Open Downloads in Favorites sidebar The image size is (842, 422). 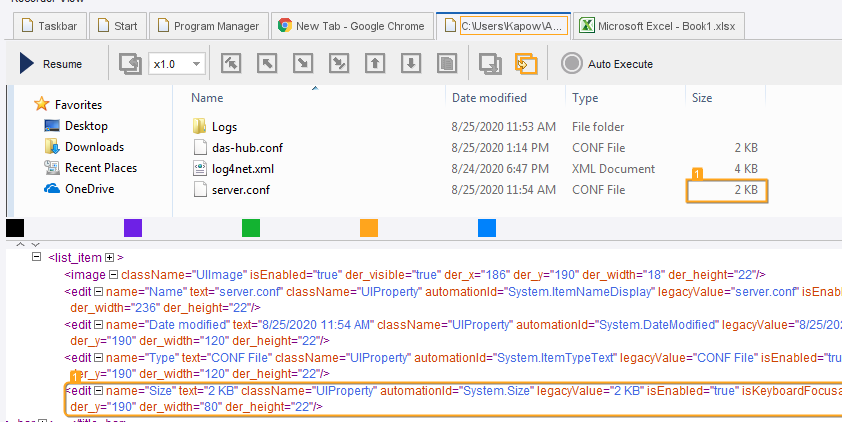click(94, 147)
